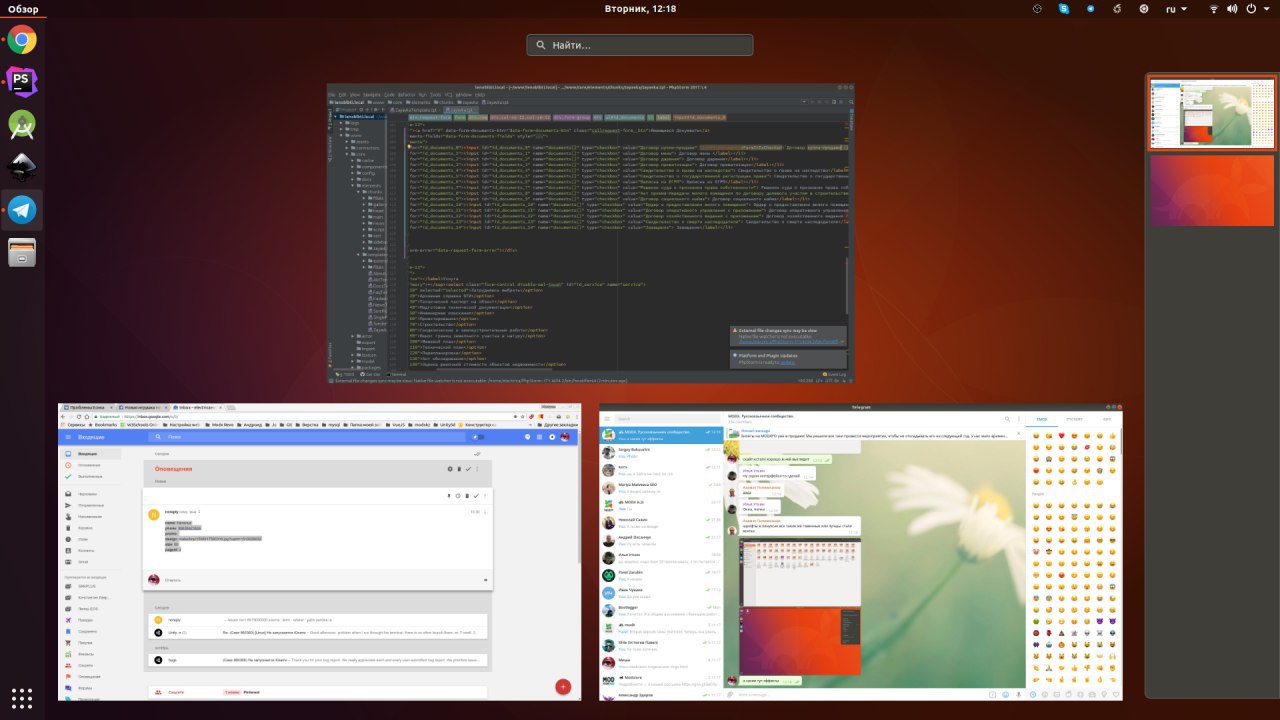Image resolution: width=1280 pixels, height=720 pixels.
Task: Launch Inkscape from the dock
Action: pyautogui.click(x=22, y=167)
